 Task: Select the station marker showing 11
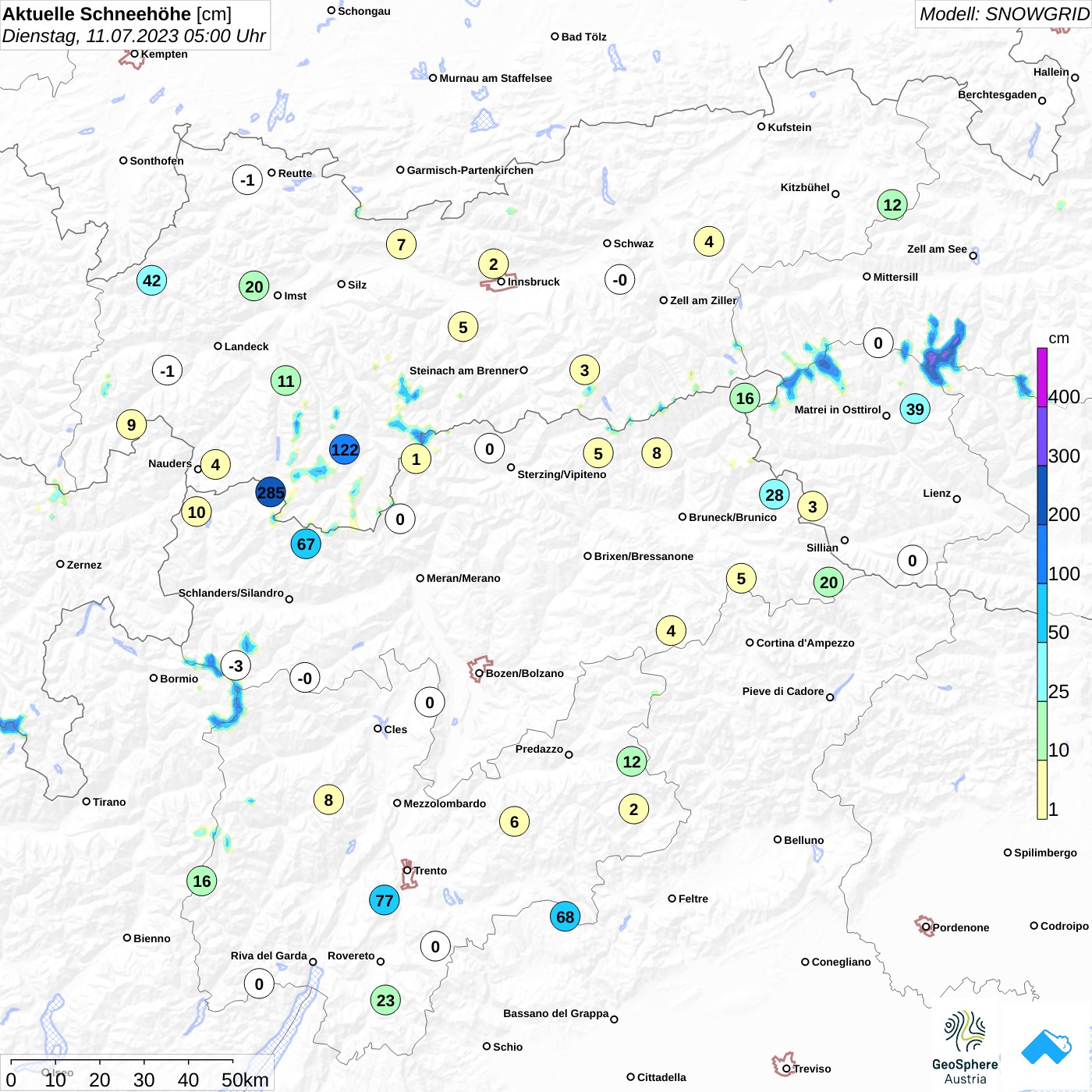(x=285, y=381)
